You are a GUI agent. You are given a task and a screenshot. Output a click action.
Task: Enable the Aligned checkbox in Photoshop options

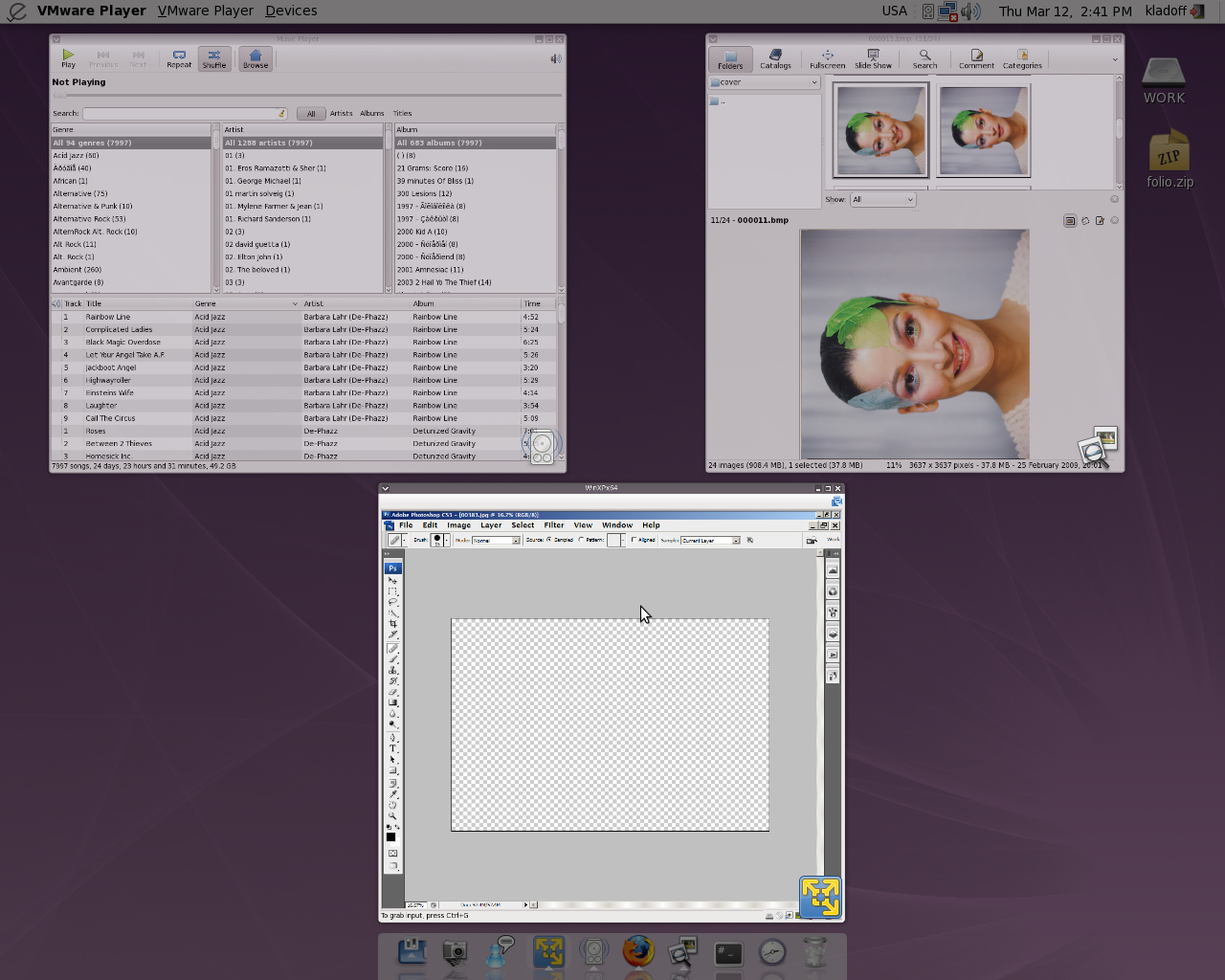[x=634, y=540]
